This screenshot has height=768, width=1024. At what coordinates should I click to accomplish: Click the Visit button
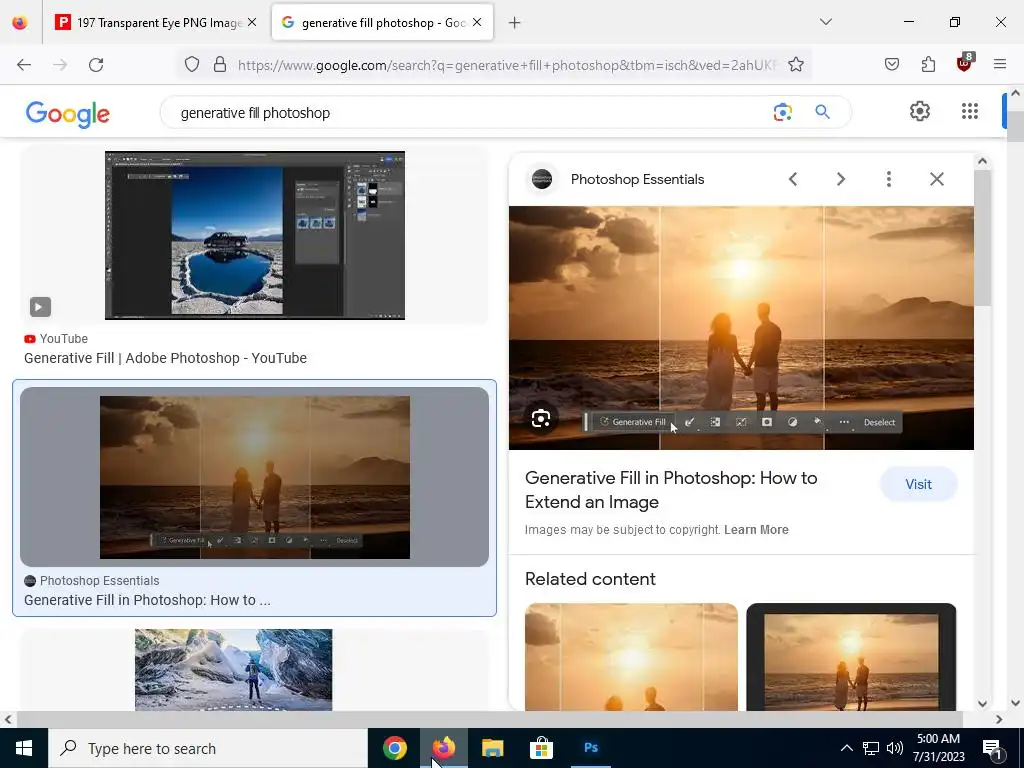tap(918, 485)
